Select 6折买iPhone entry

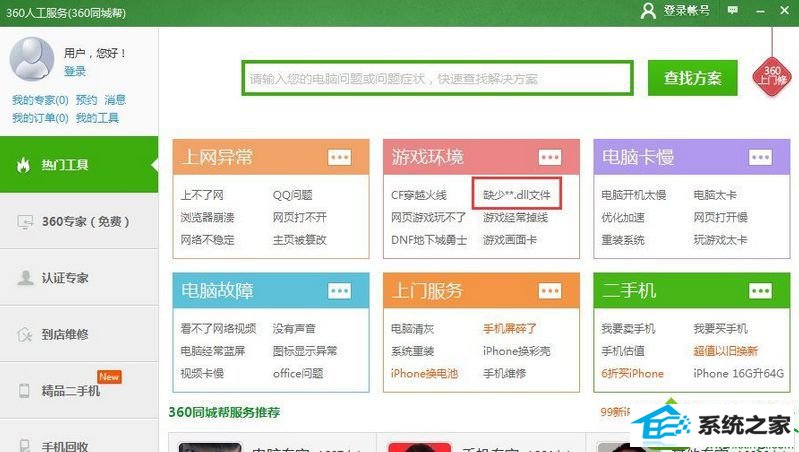point(632,374)
